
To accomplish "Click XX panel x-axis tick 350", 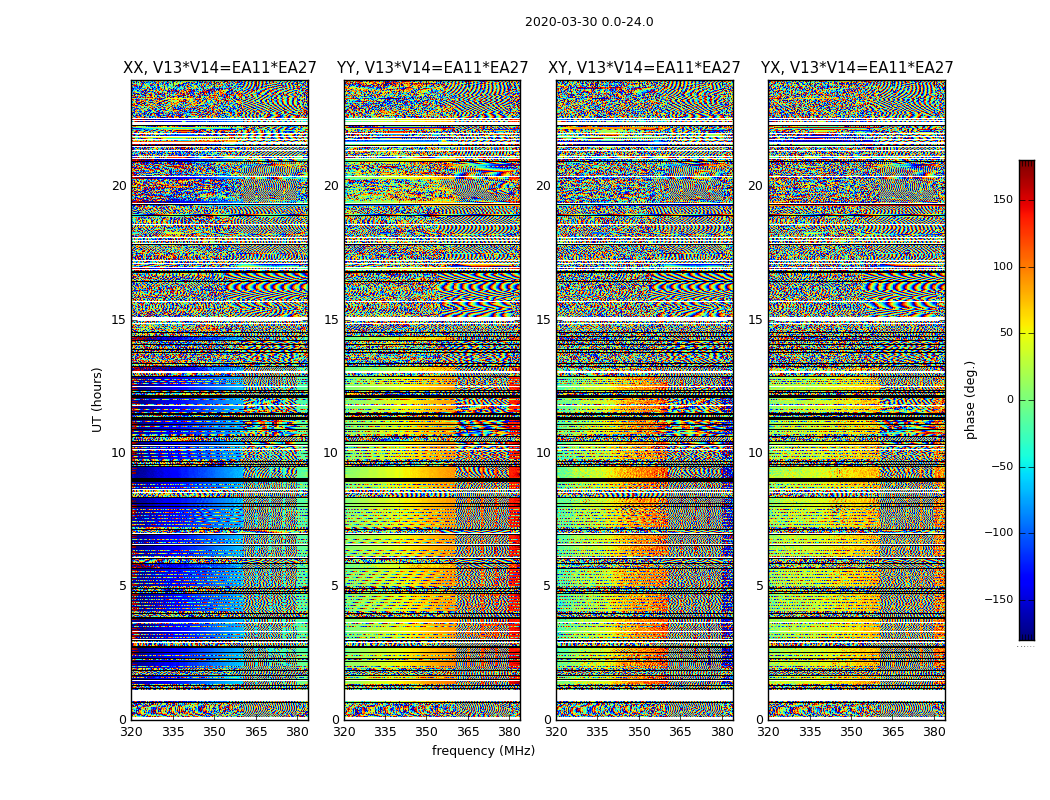I will point(214,732).
